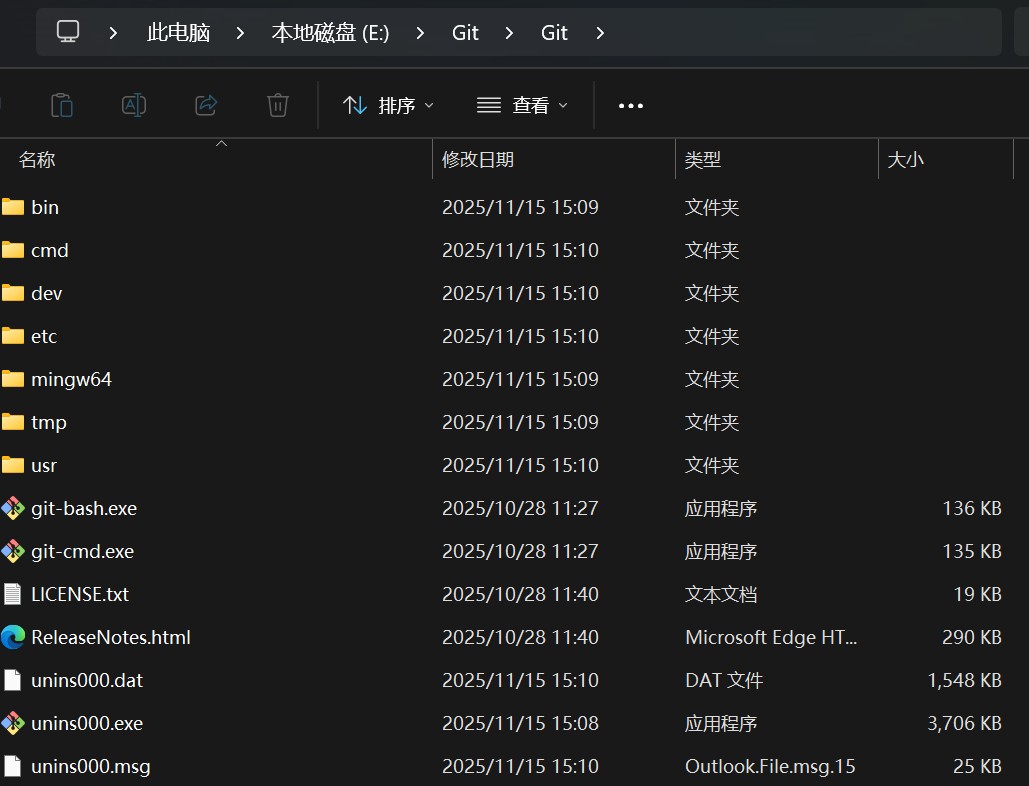Click the rename icon in toolbar

(x=134, y=105)
